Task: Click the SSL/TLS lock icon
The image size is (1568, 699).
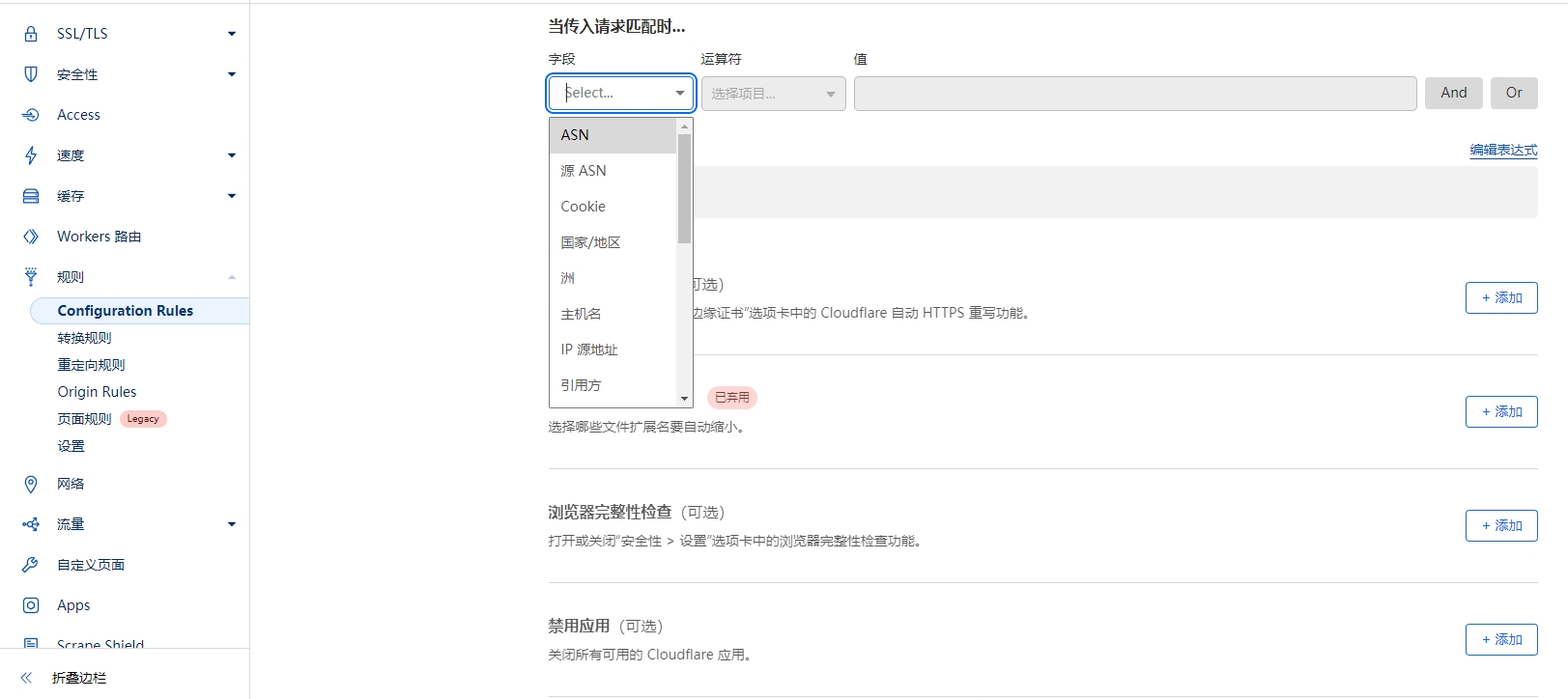Action: pyautogui.click(x=31, y=34)
